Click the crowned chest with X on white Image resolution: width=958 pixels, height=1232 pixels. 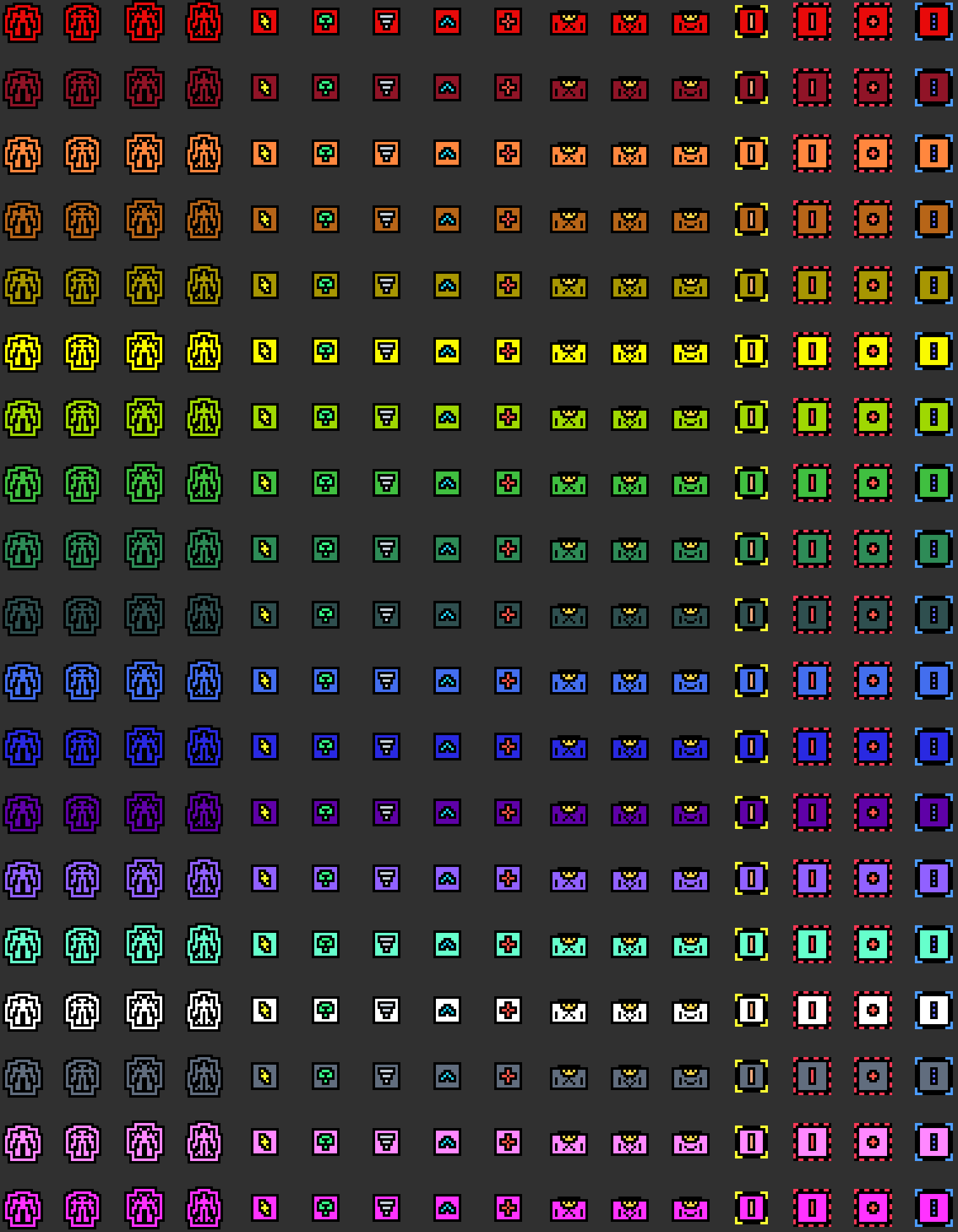click(569, 1011)
